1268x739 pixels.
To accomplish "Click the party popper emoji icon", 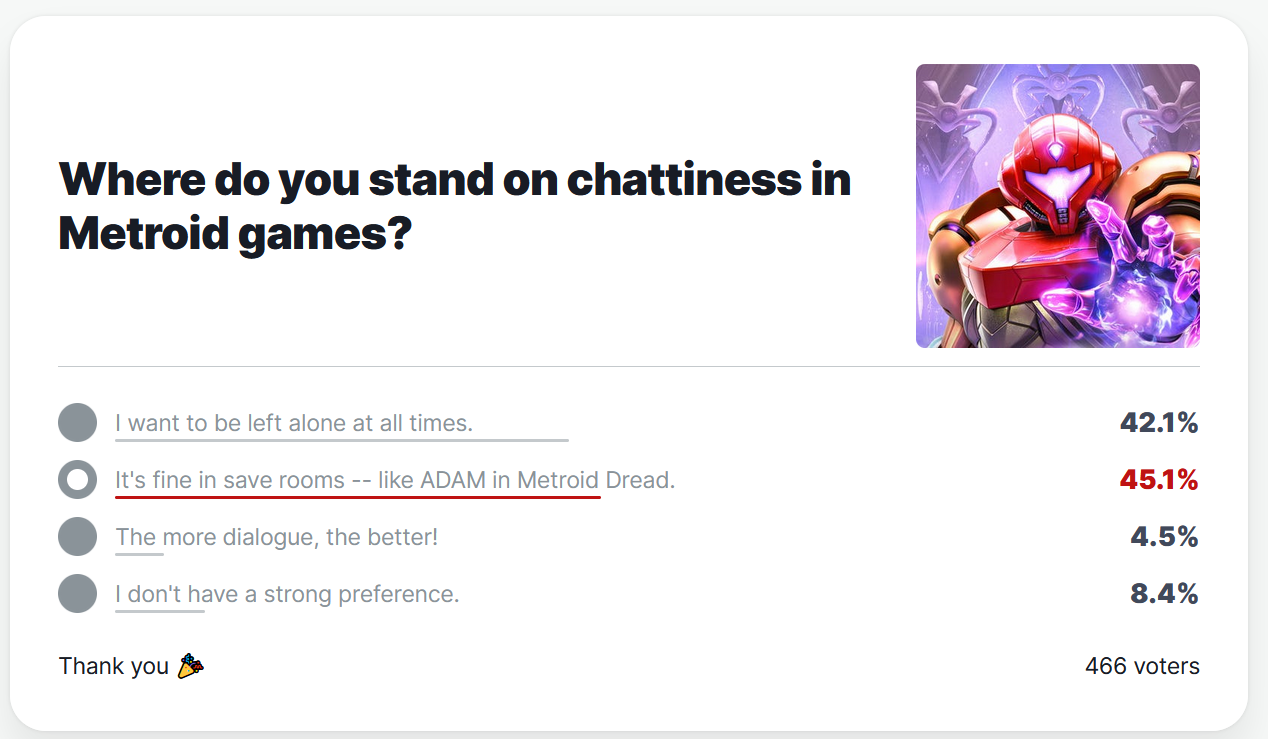I will coord(190,666).
